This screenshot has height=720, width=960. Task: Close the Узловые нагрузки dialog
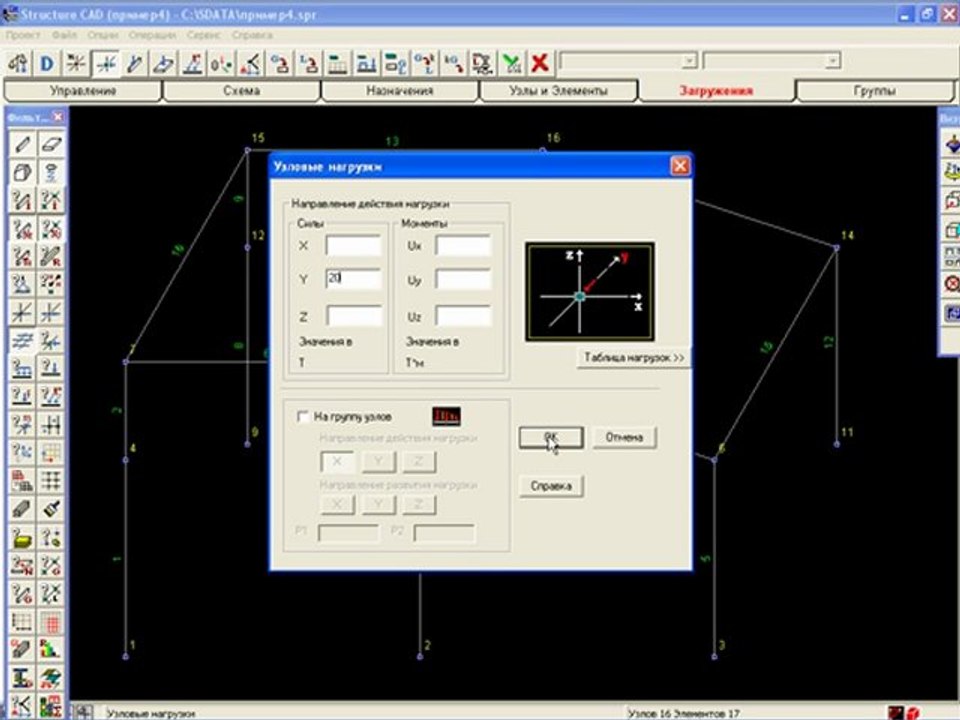tap(680, 166)
